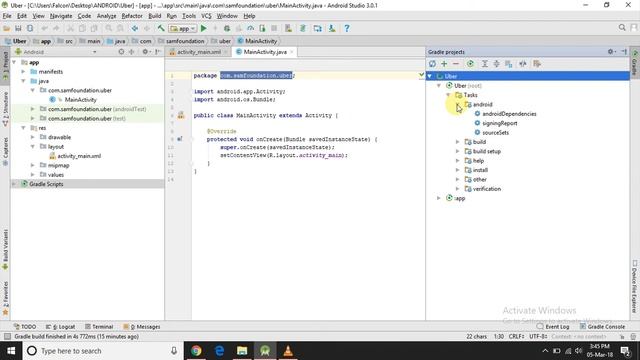Collapse all nodes in Gradle panel toolbar

496,64
